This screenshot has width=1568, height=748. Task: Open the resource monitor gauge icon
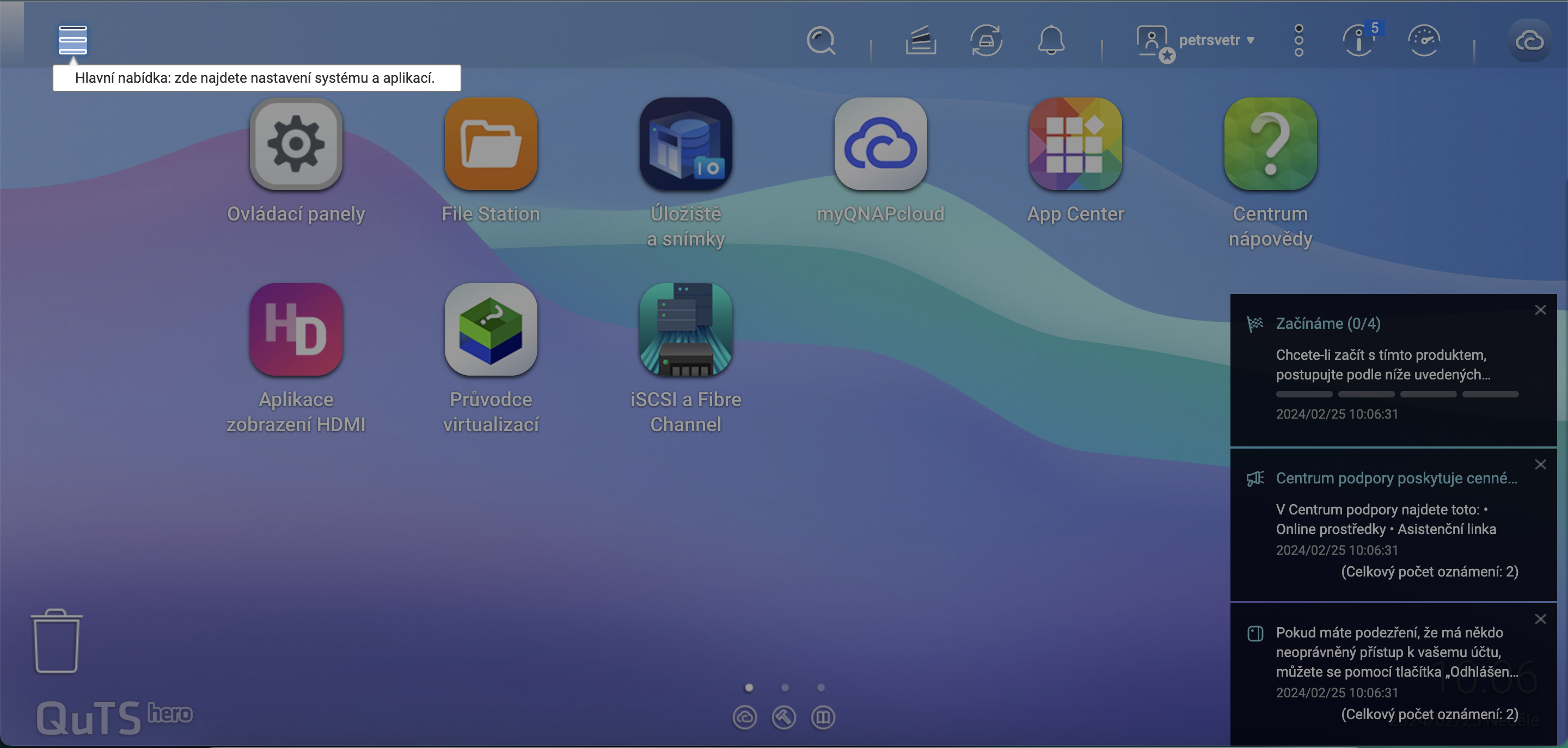pyautogui.click(x=1425, y=40)
